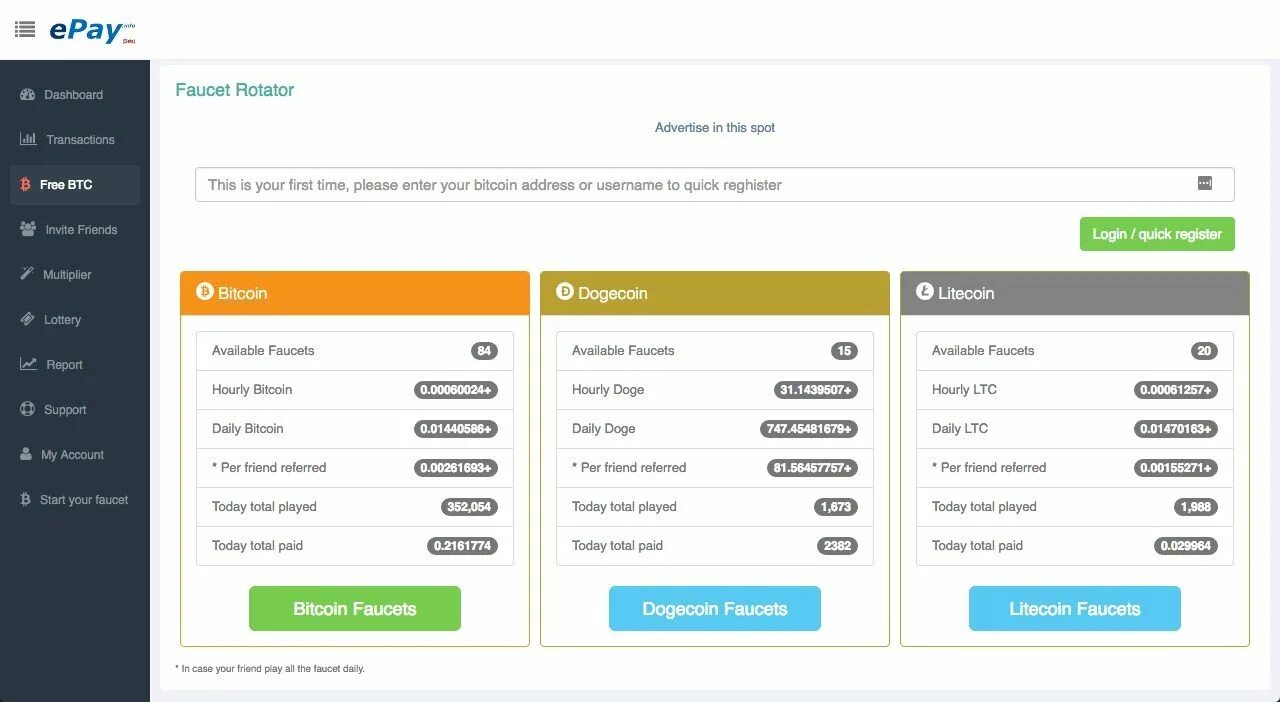Click Dogecoin per friend referred 81.56457757+
Viewport: 1280px width, 702px height.
click(x=812, y=468)
